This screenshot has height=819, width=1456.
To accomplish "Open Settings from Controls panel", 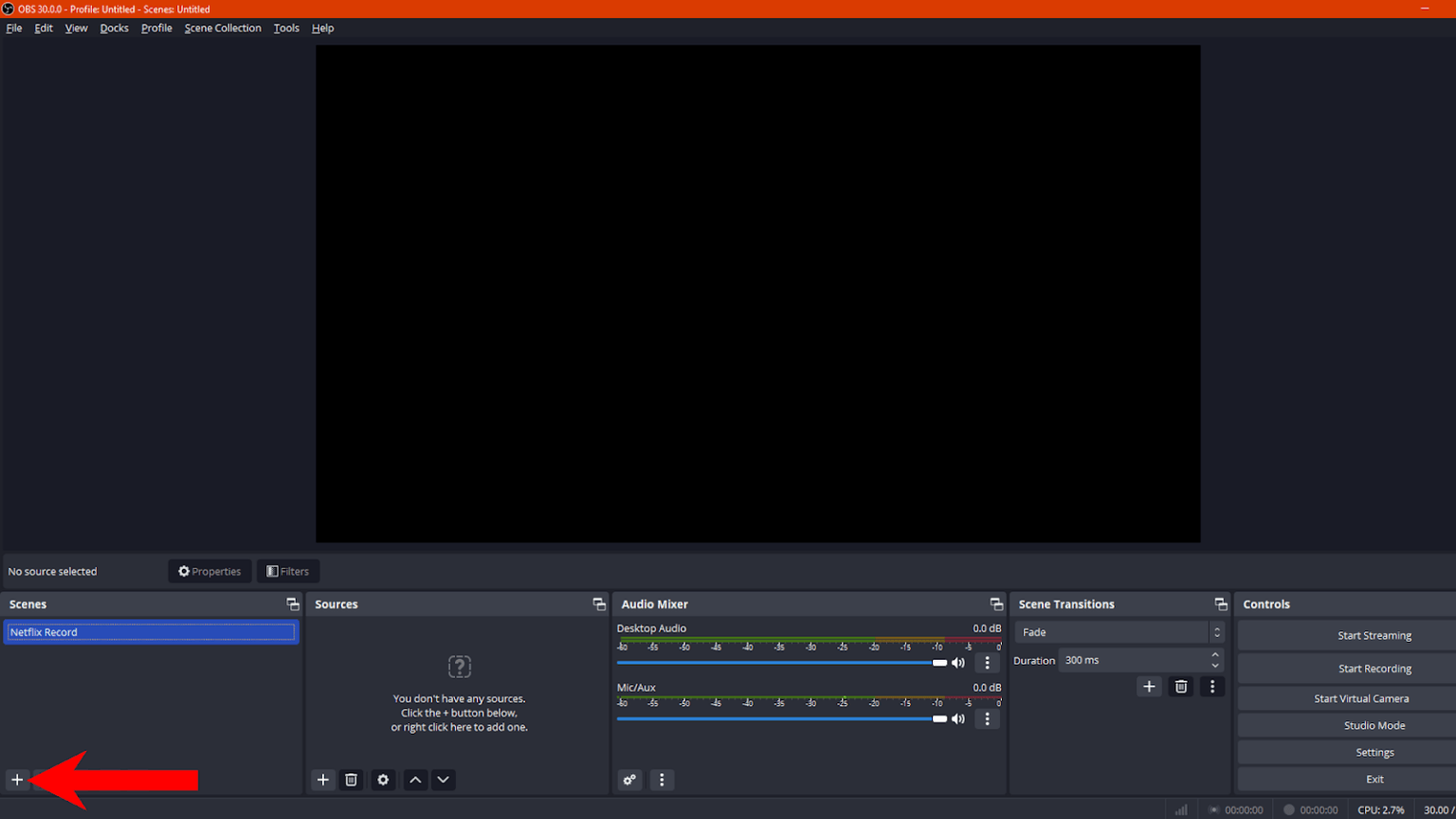I will pyautogui.click(x=1374, y=753).
